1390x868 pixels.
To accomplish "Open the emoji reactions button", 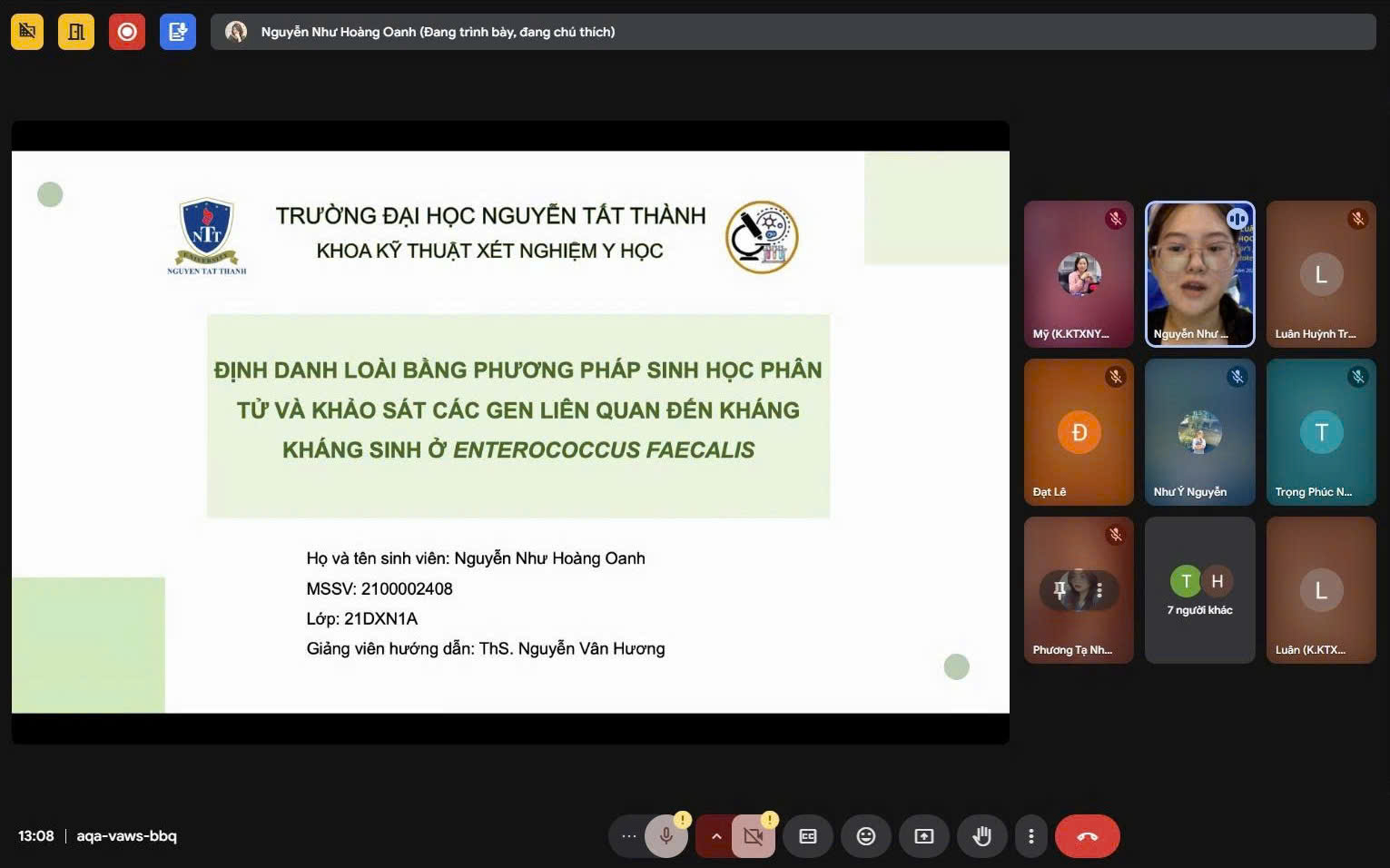I will tap(866, 836).
